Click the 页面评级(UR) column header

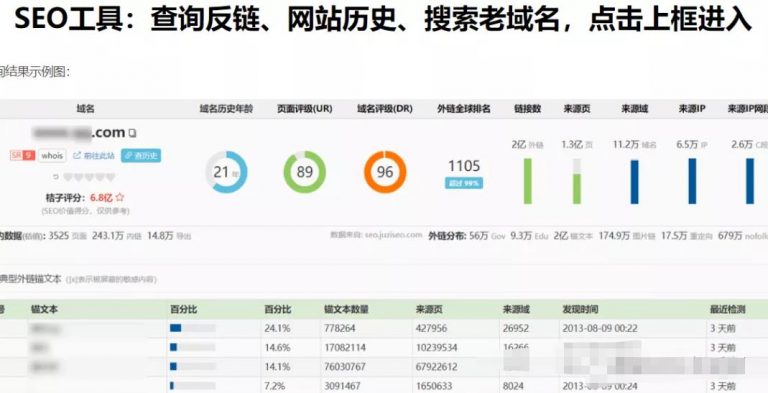(305, 109)
